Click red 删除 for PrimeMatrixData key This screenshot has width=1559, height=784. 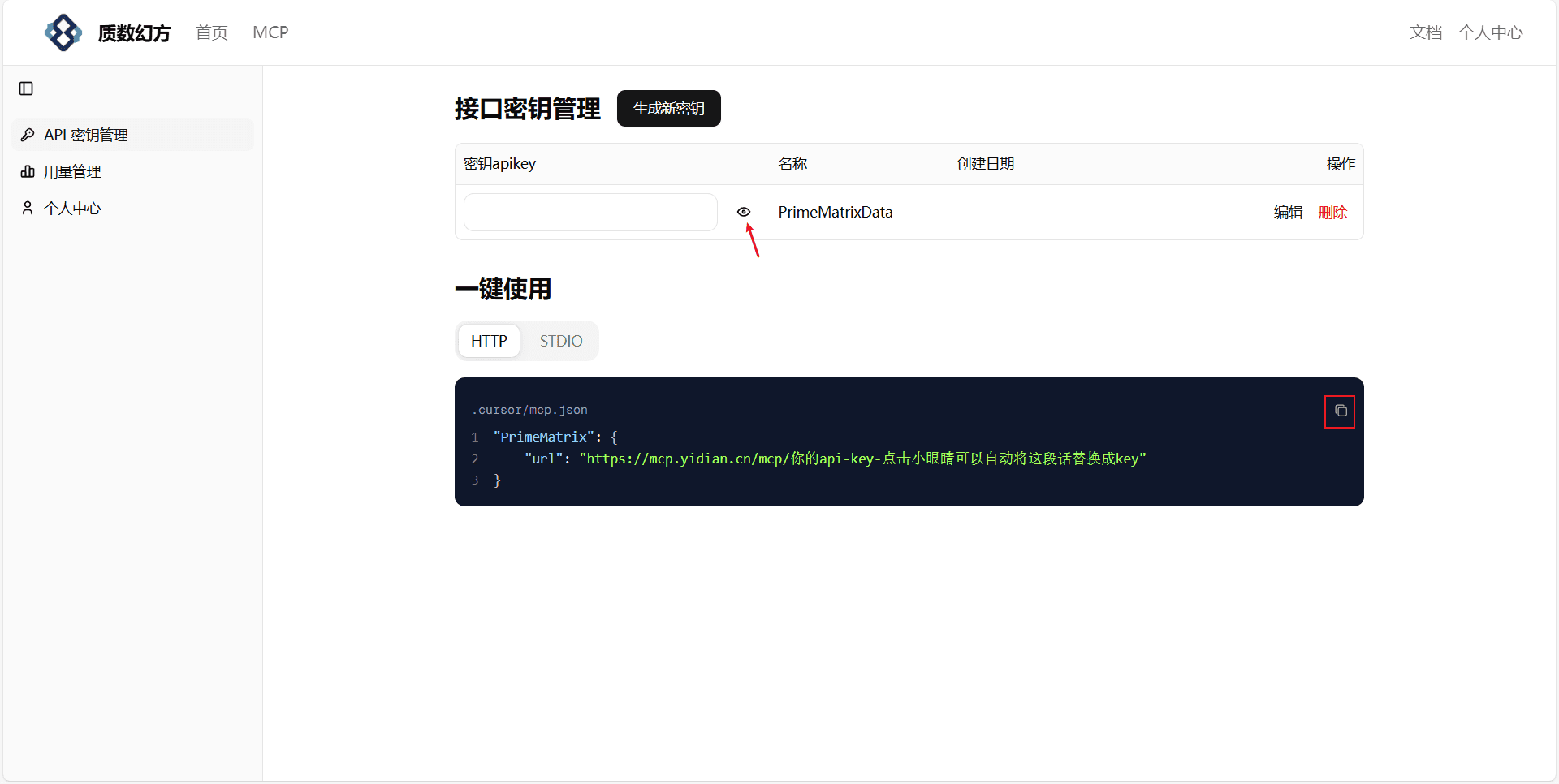click(x=1332, y=212)
